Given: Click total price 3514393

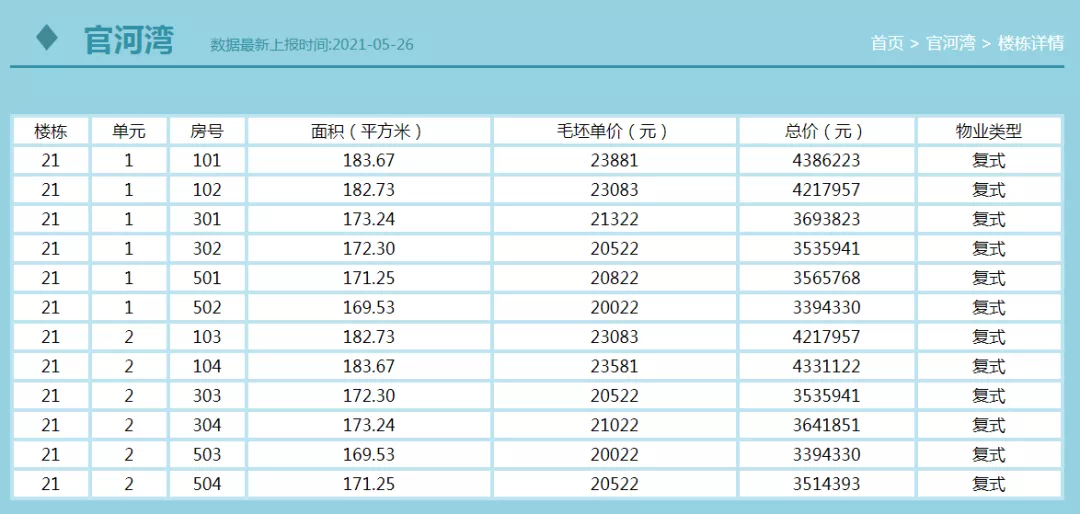Looking at the screenshot, I should (x=827, y=484).
